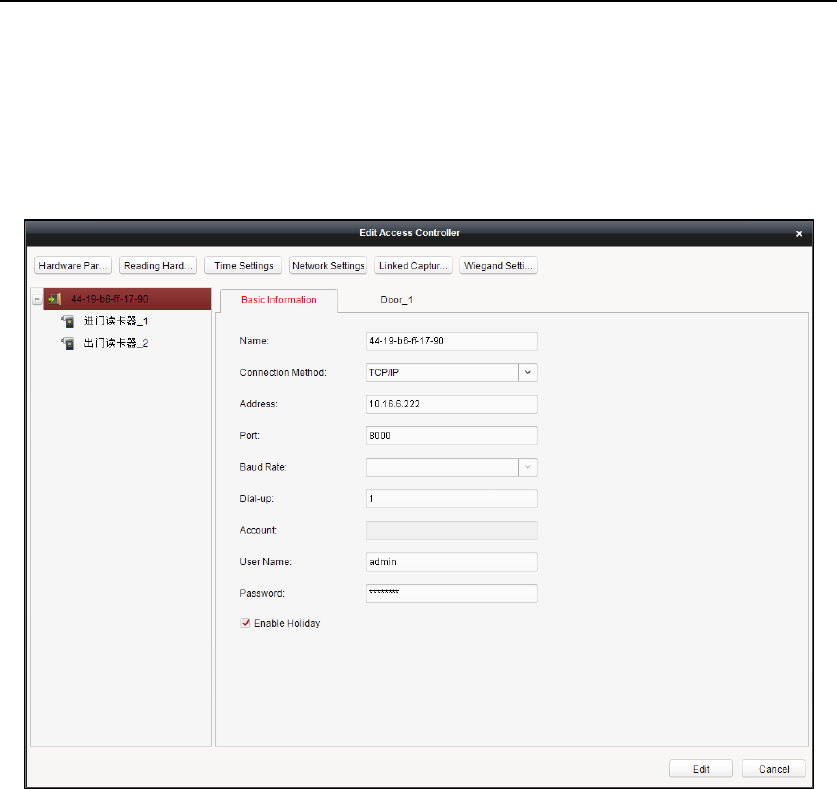
Task: Switch to the Door_1 tab
Action: point(396,300)
